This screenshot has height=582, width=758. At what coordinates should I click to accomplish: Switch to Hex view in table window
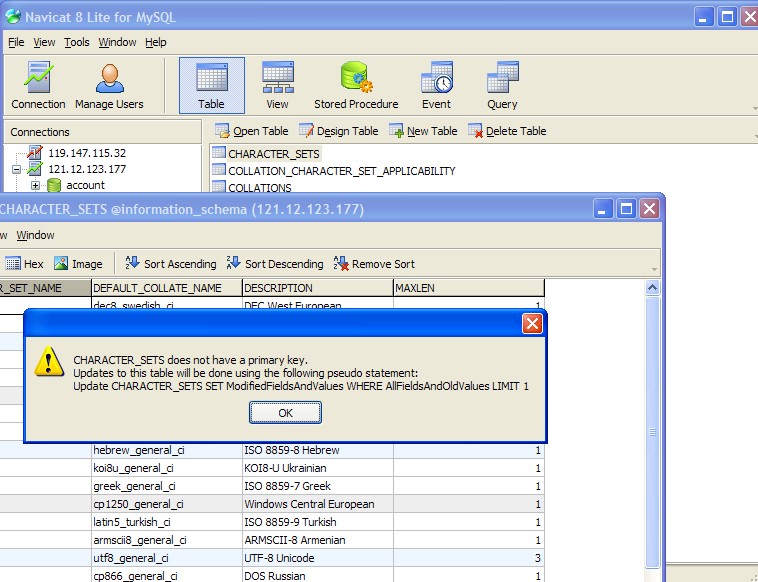click(x=24, y=264)
